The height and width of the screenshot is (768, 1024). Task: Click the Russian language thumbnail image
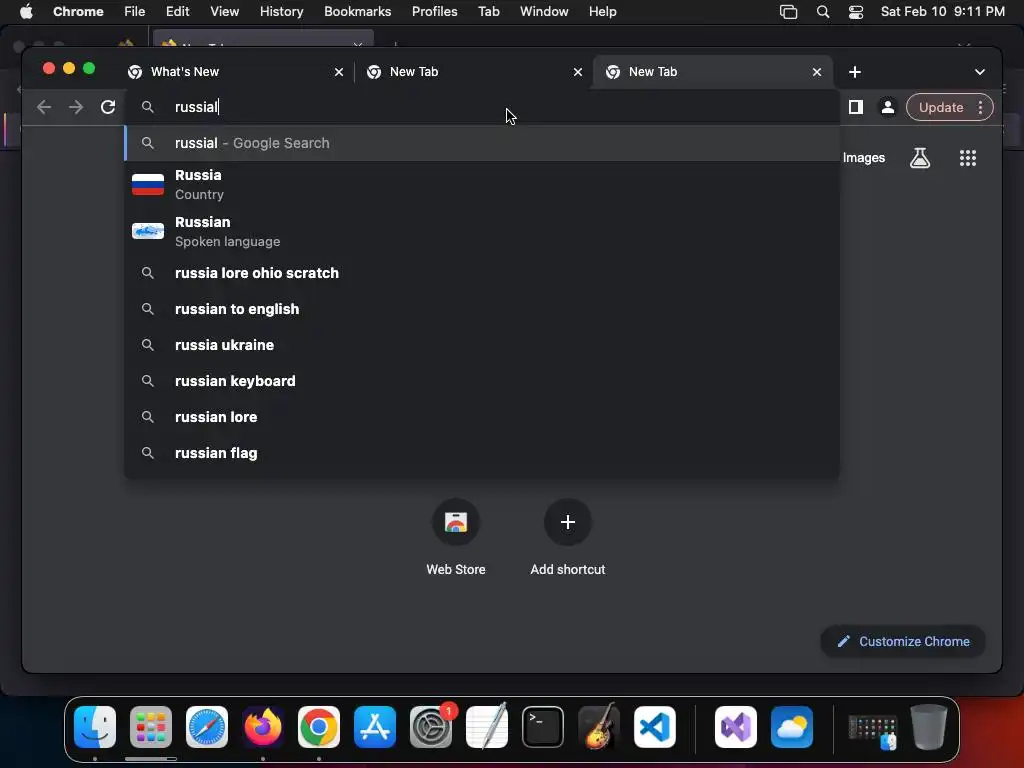pyautogui.click(x=148, y=231)
